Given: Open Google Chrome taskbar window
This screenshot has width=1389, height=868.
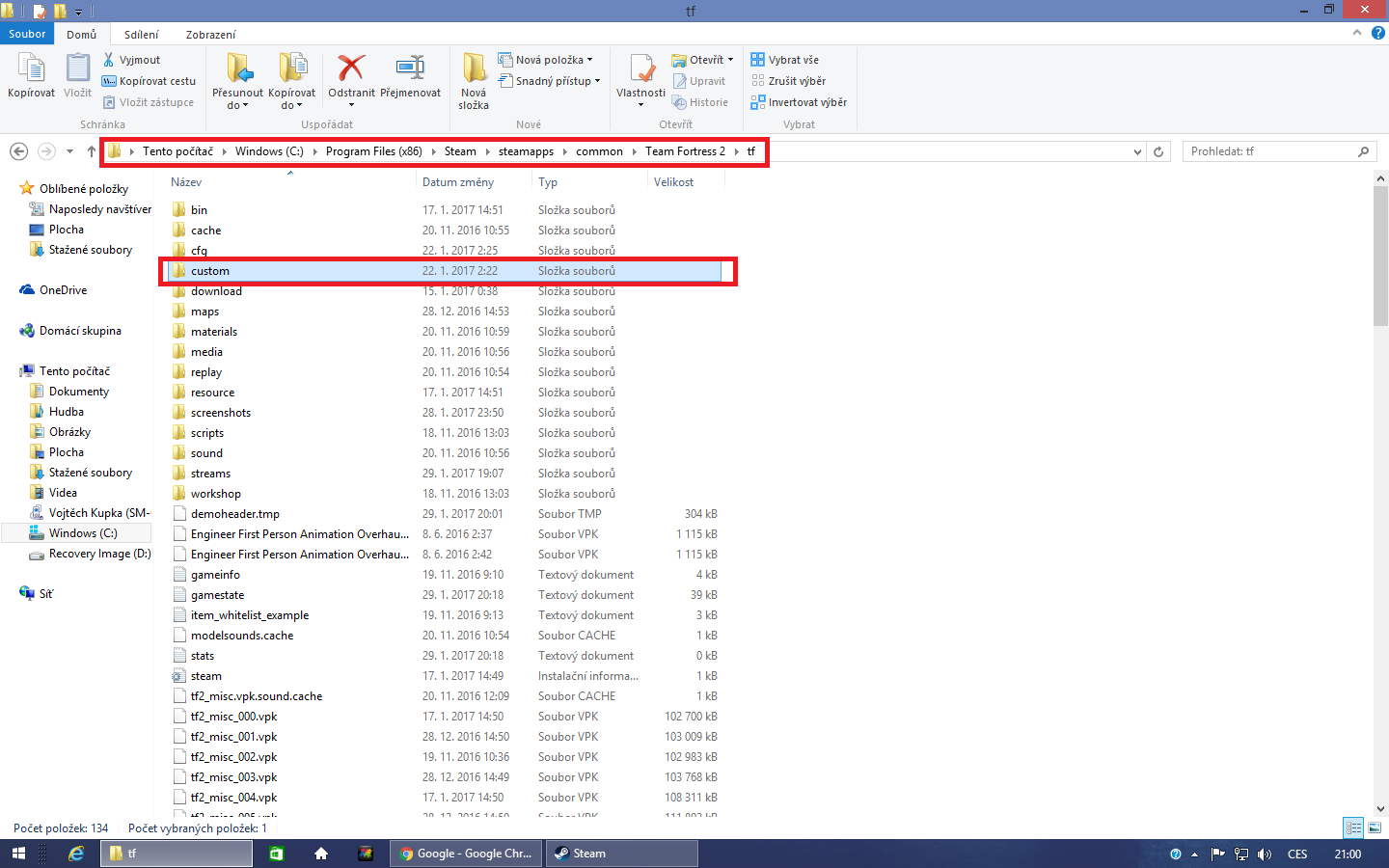Looking at the screenshot, I should click(466, 854).
